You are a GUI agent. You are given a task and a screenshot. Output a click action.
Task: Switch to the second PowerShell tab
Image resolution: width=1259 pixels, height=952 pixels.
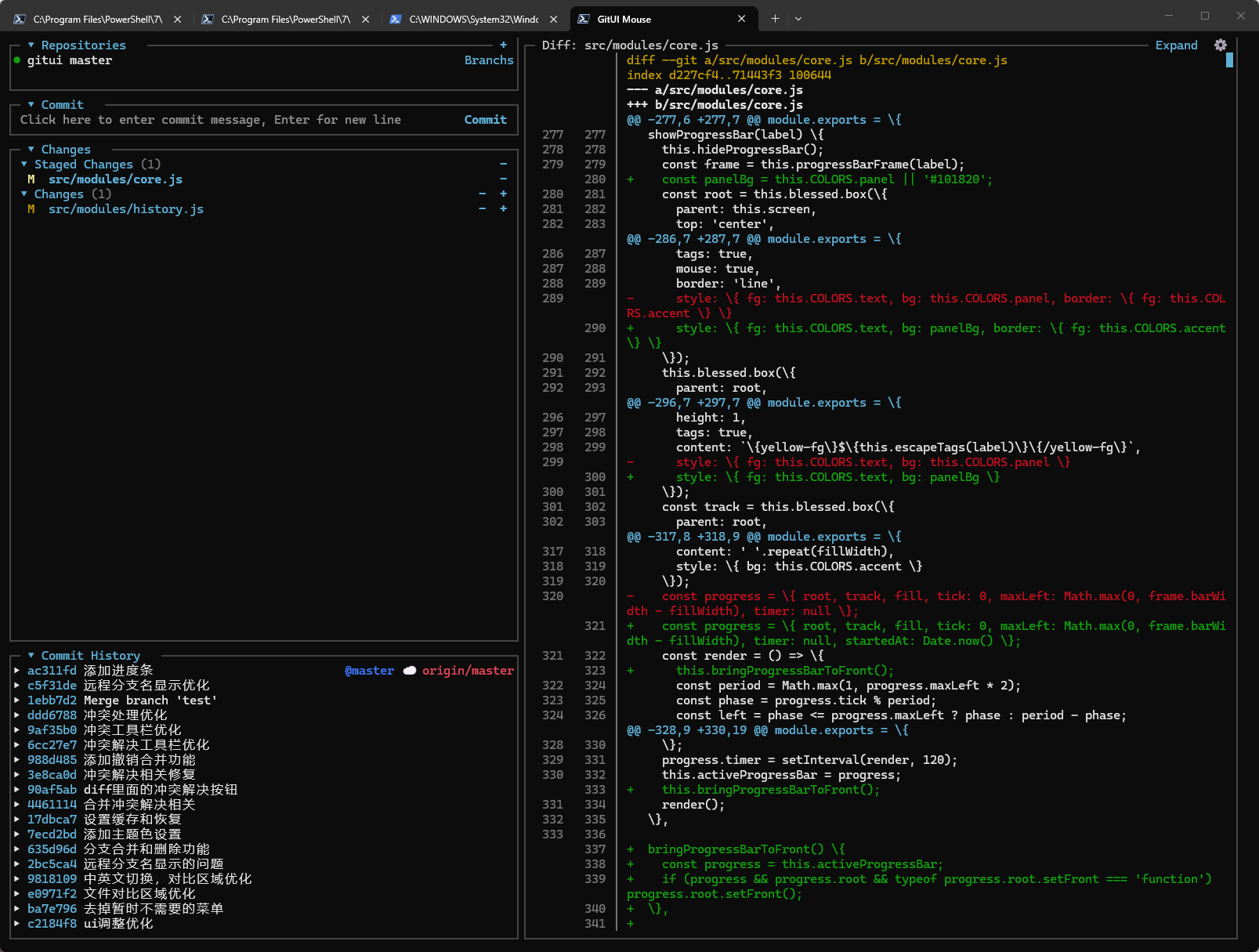286,19
